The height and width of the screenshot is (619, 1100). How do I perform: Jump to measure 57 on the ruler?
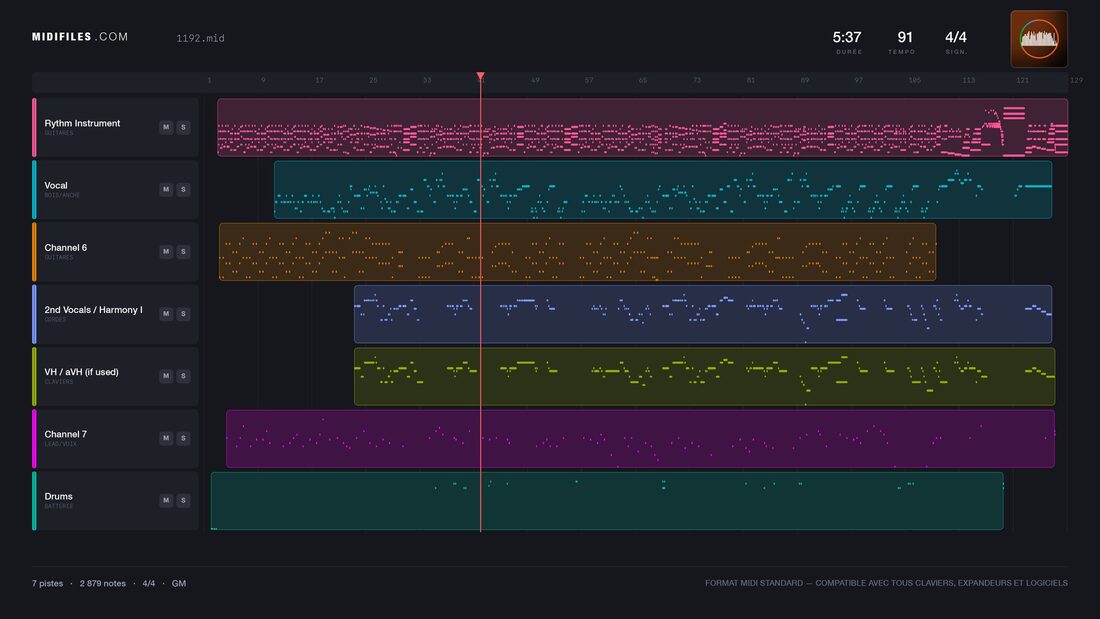589,80
